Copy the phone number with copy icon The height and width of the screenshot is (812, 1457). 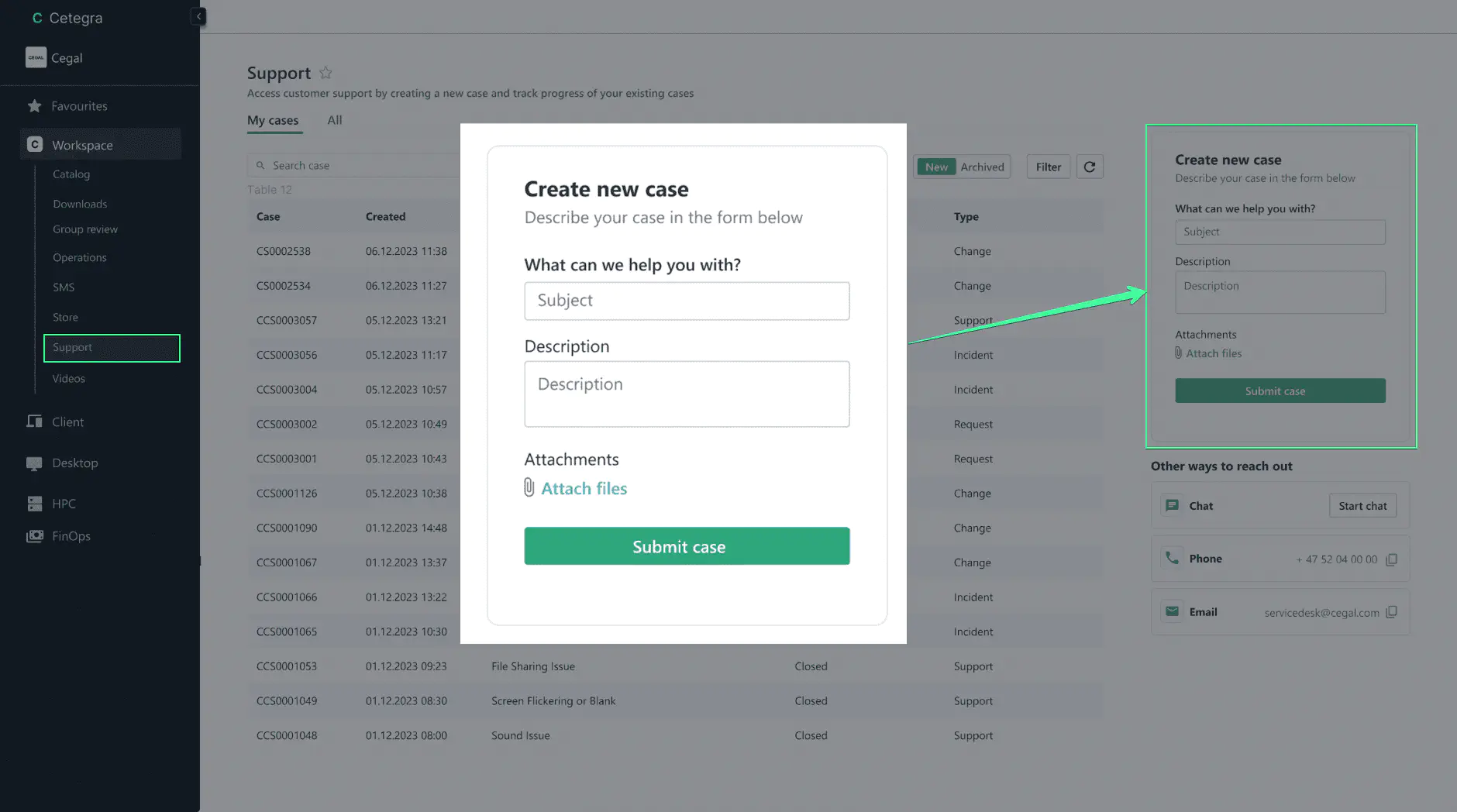[x=1391, y=559]
